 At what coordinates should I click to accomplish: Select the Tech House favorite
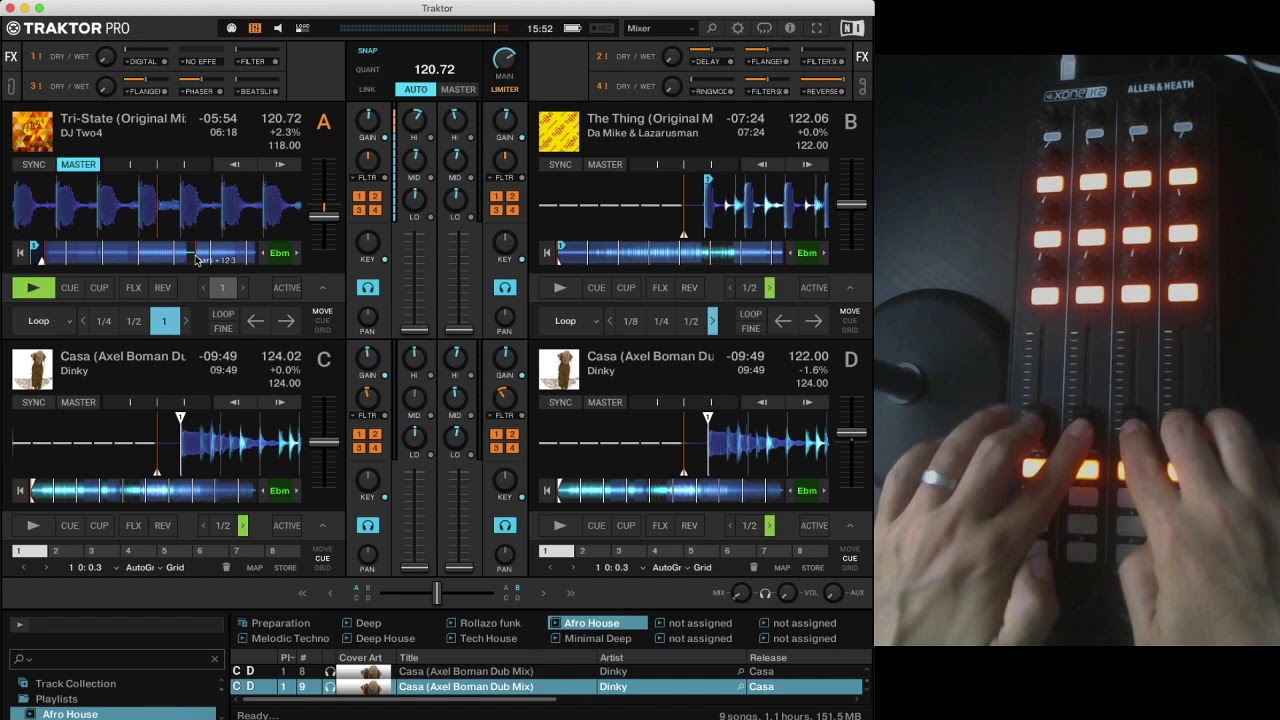click(482, 639)
